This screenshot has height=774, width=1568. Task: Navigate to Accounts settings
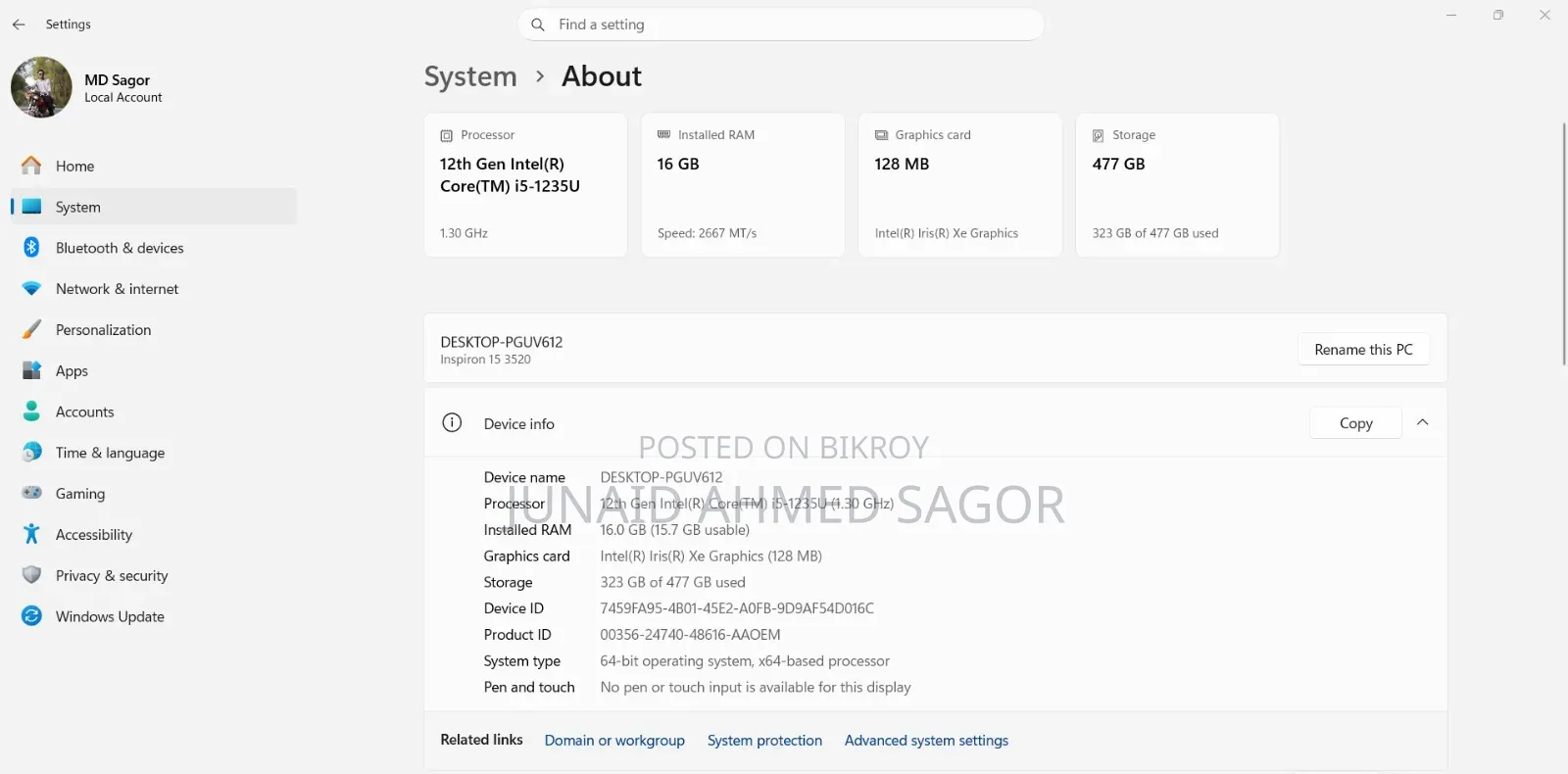[154, 411]
